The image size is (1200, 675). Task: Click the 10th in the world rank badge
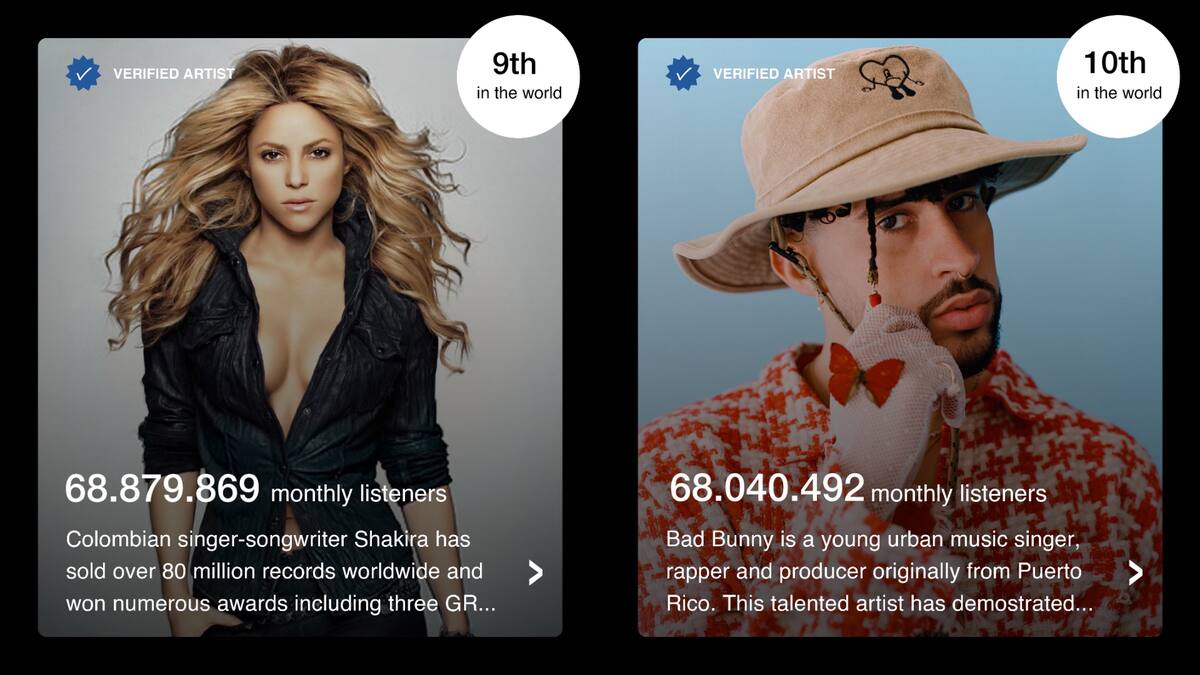(1118, 76)
